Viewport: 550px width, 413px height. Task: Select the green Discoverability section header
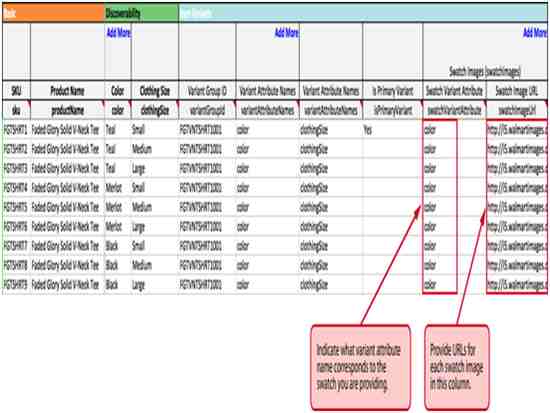tap(141, 13)
